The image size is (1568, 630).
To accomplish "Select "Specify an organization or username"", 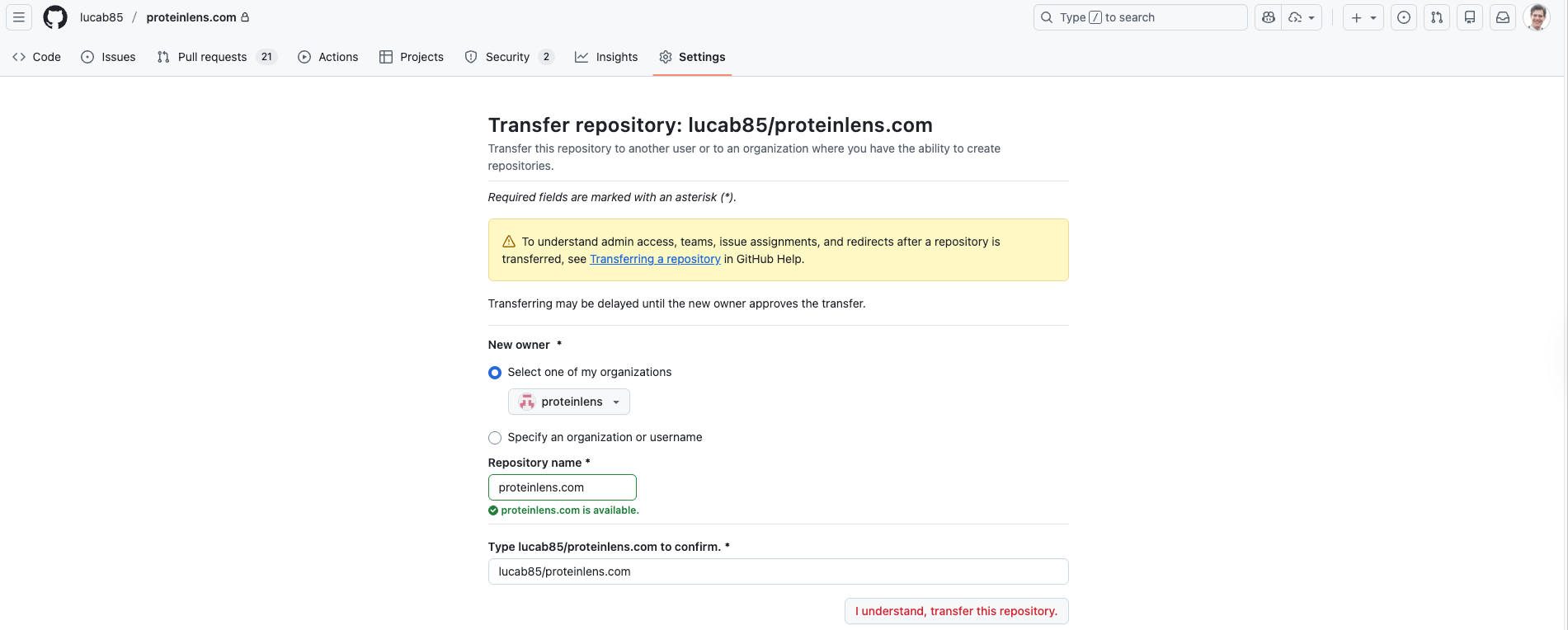I will (495, 437).
